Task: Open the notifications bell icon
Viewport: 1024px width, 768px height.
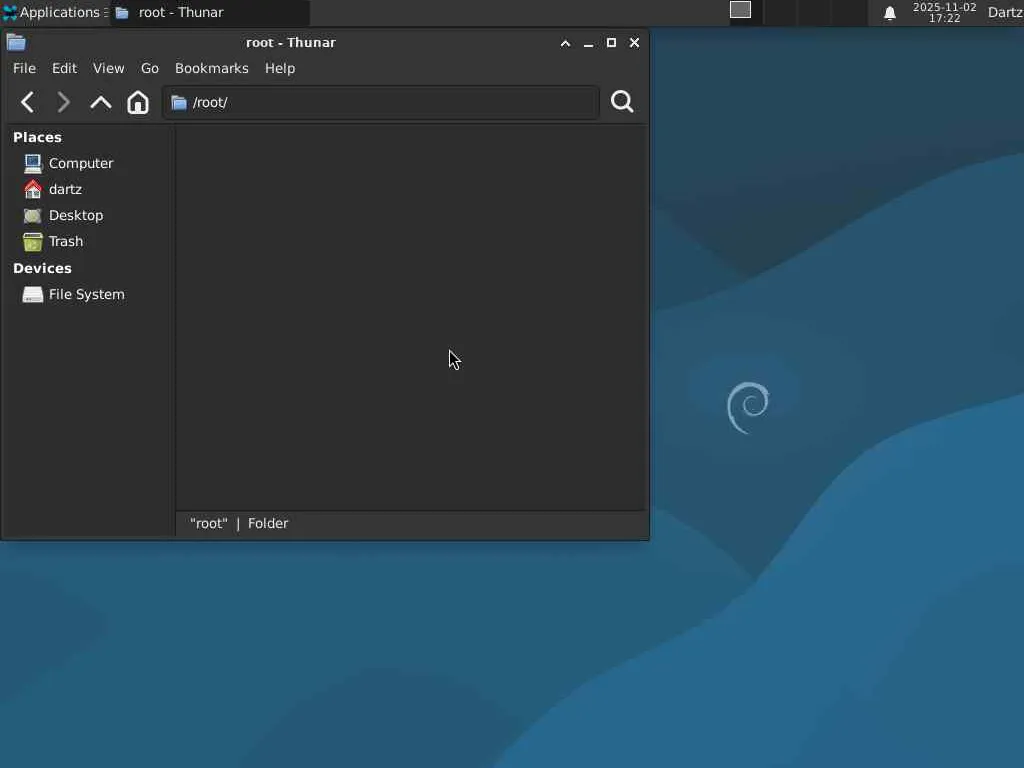Action: [889, 13]
